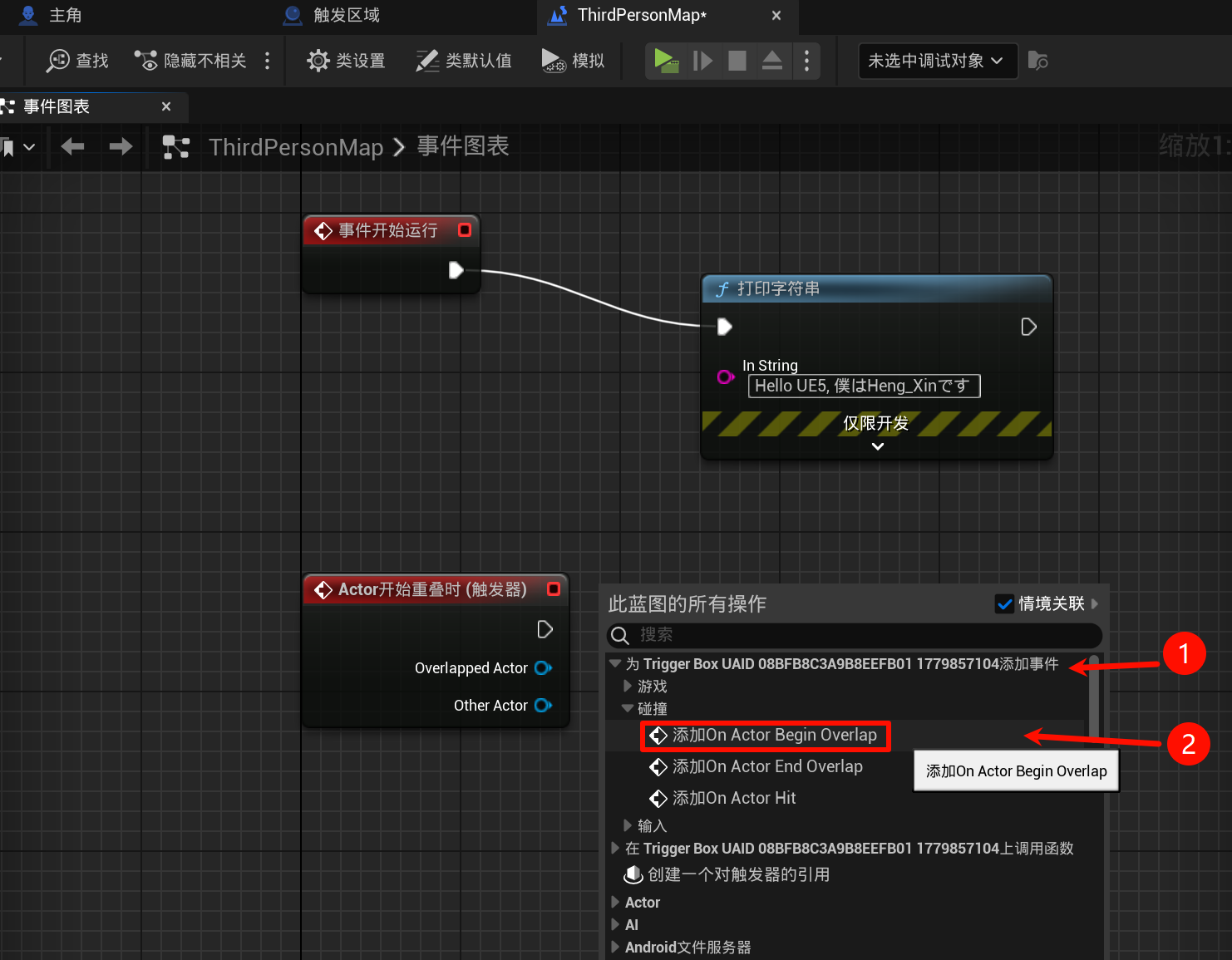Click the green Play button in toolbar
The width and height of the screenshot is (1232, 960).
point(665,61)
